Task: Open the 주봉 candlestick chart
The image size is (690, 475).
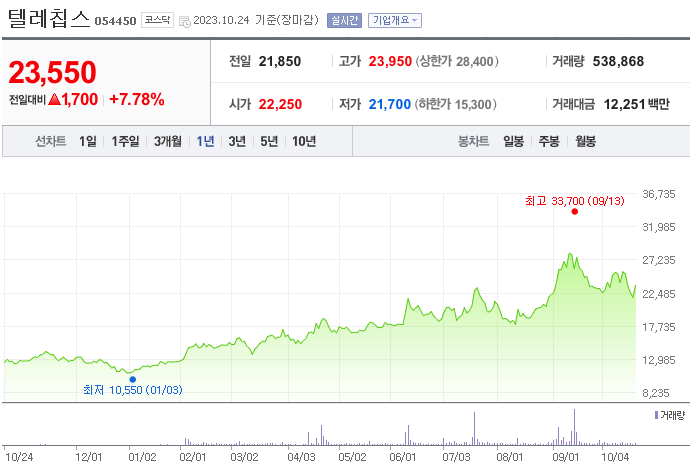Action: tap(549, 141)
